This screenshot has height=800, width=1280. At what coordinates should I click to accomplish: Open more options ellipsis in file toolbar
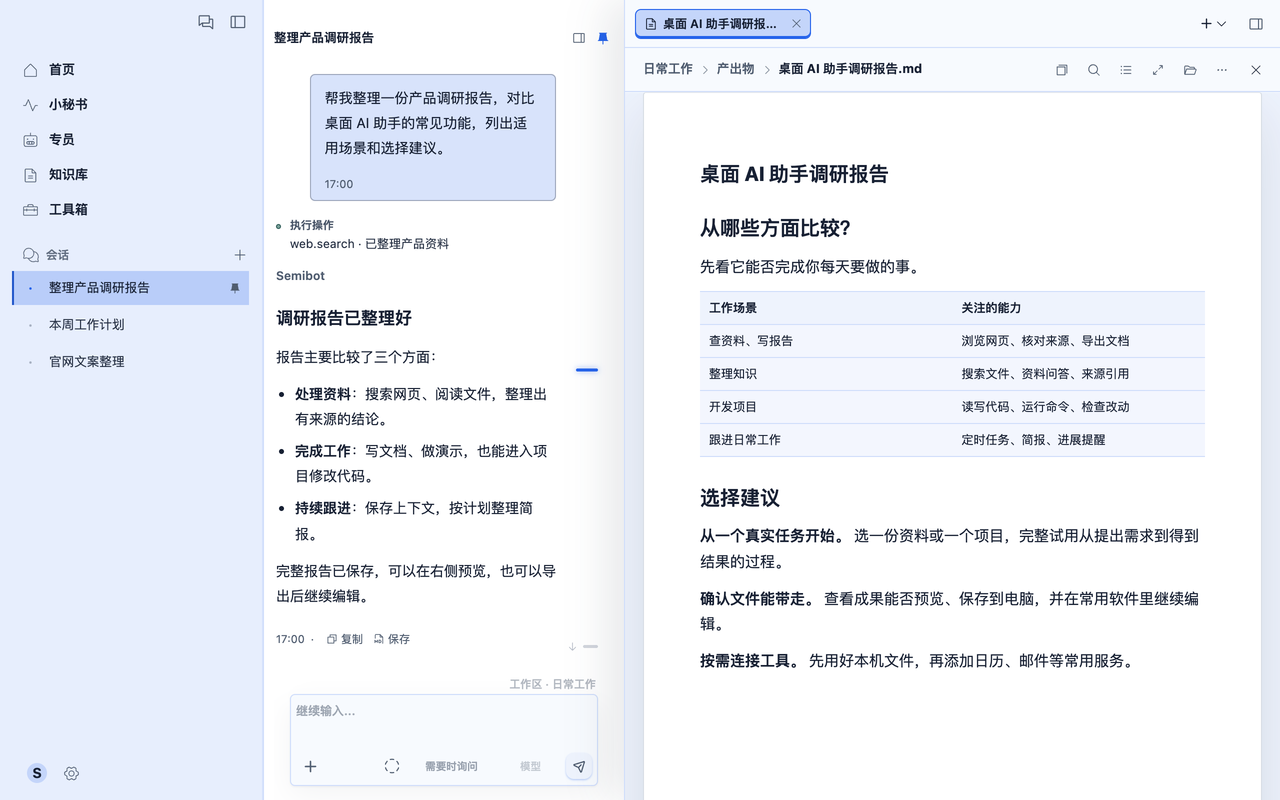click(1222, 70)
